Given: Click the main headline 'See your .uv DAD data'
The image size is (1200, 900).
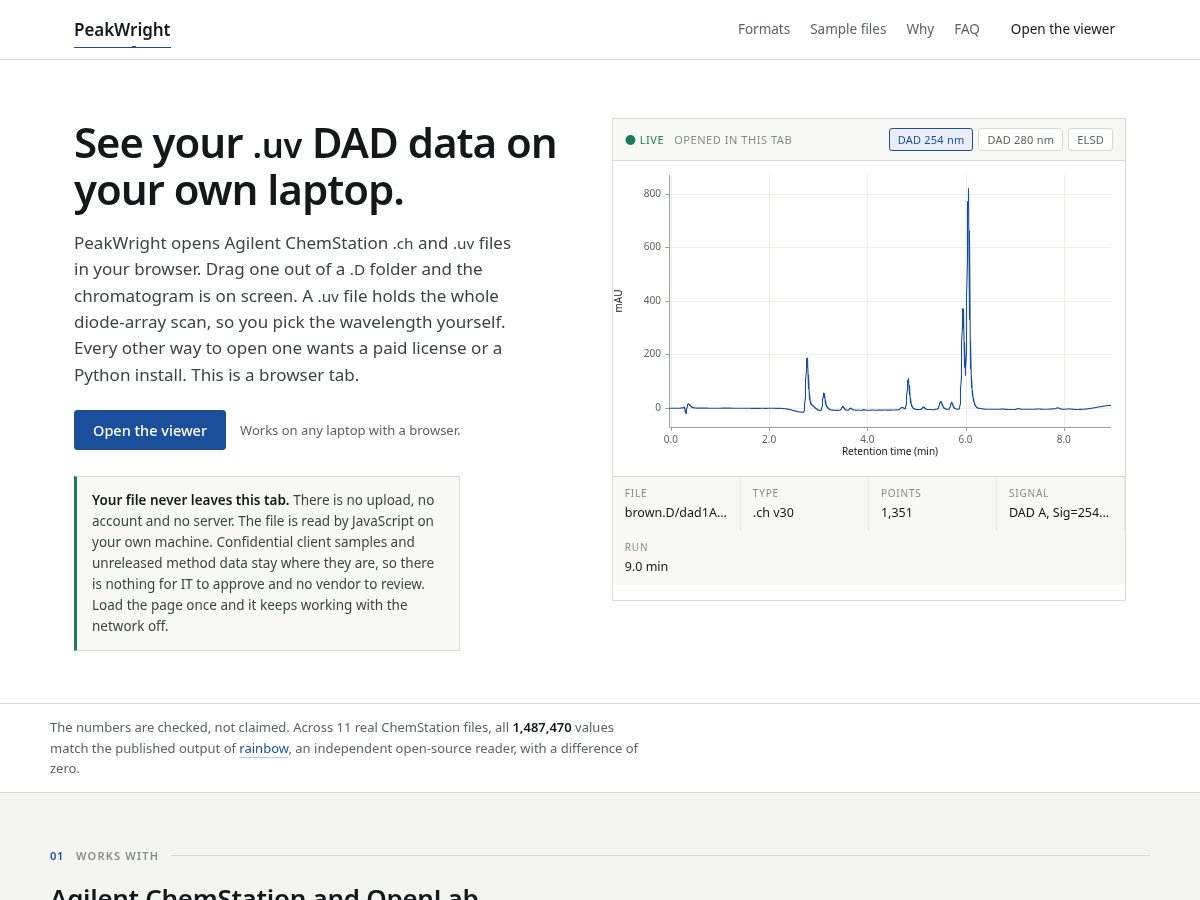Looking at the screenshot, I should [x=315, y=167].
